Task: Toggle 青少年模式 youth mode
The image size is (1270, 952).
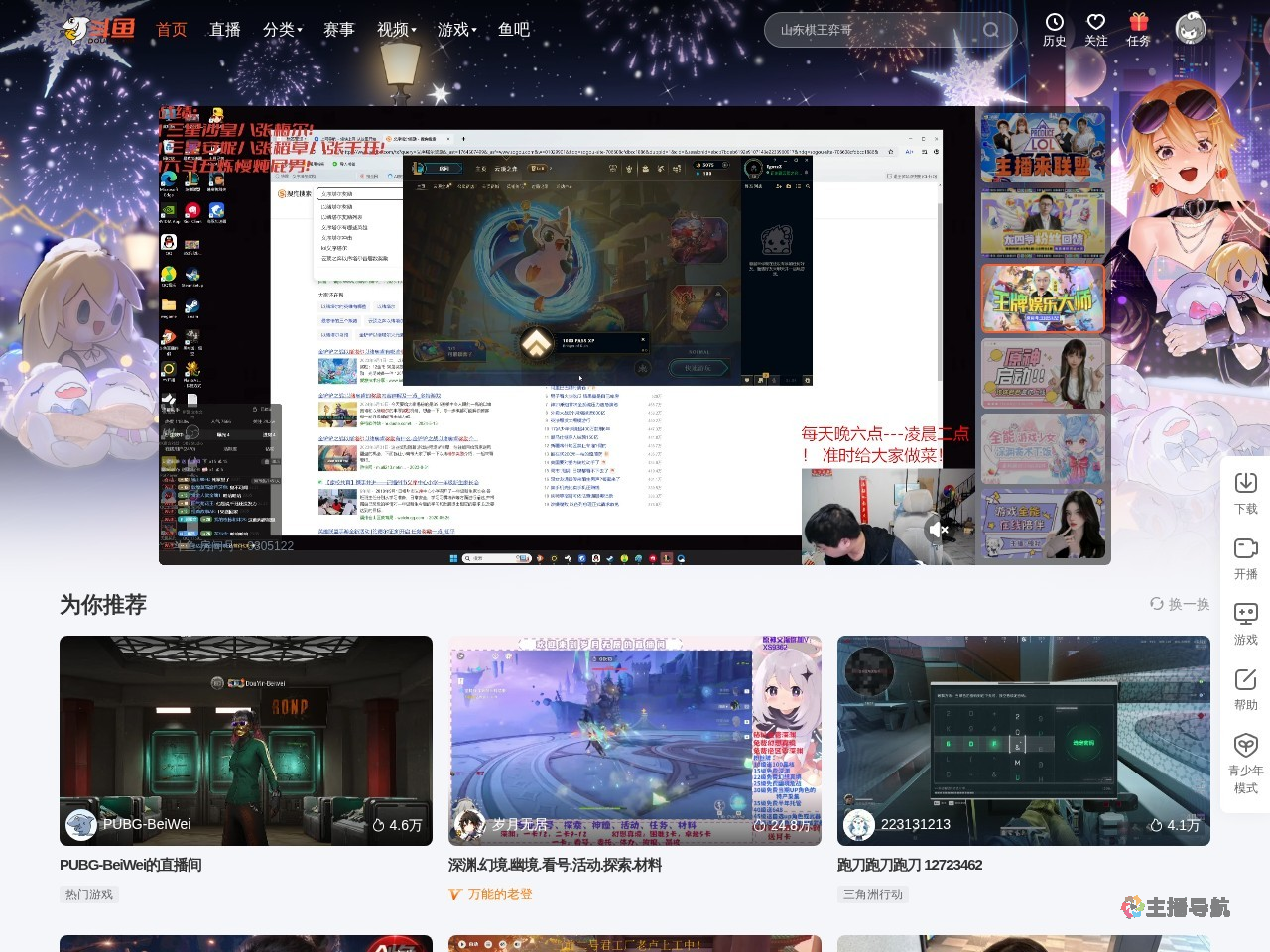Action: point(1245,746)
